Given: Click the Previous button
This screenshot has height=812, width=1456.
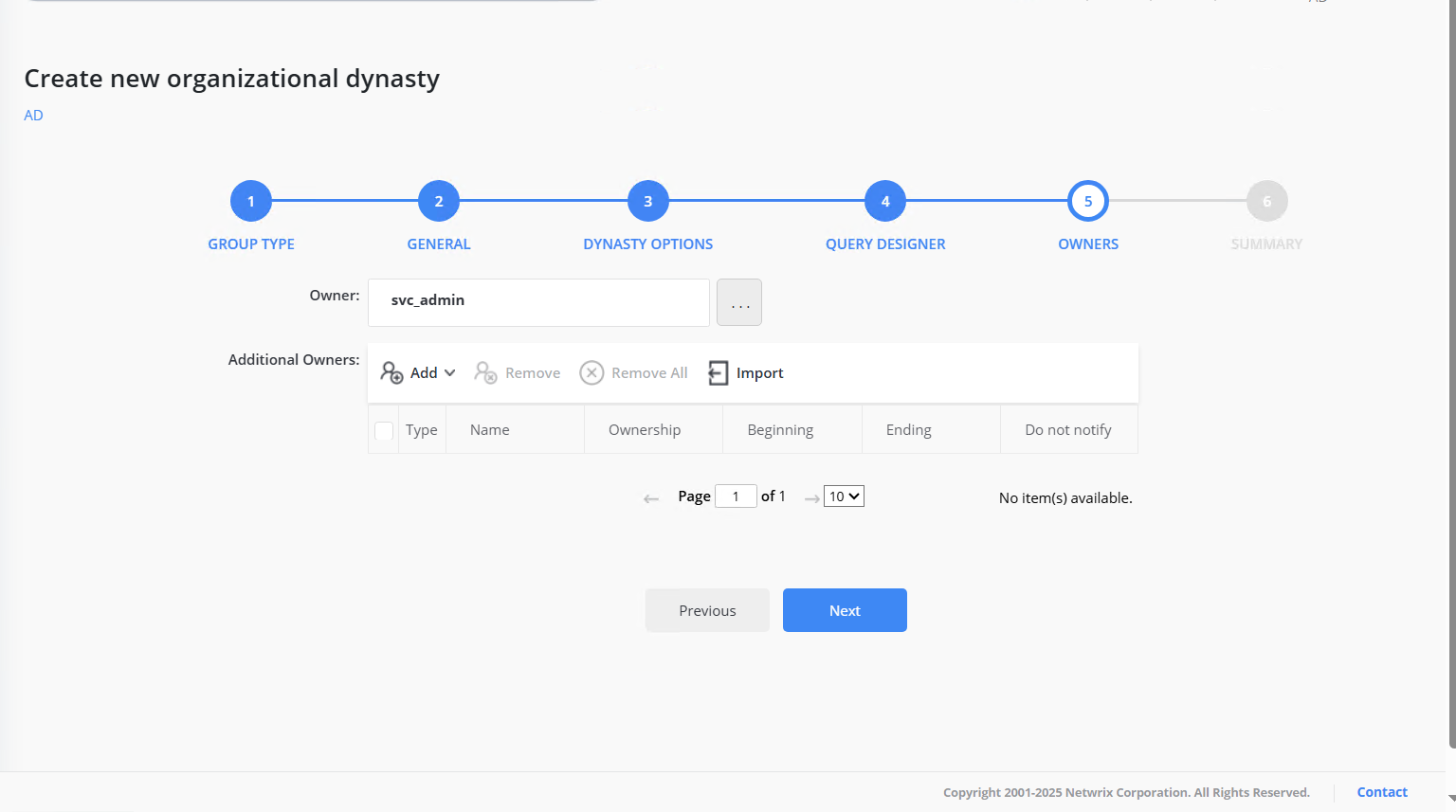Looking at the screenshot, I should [x=707, y=610].
